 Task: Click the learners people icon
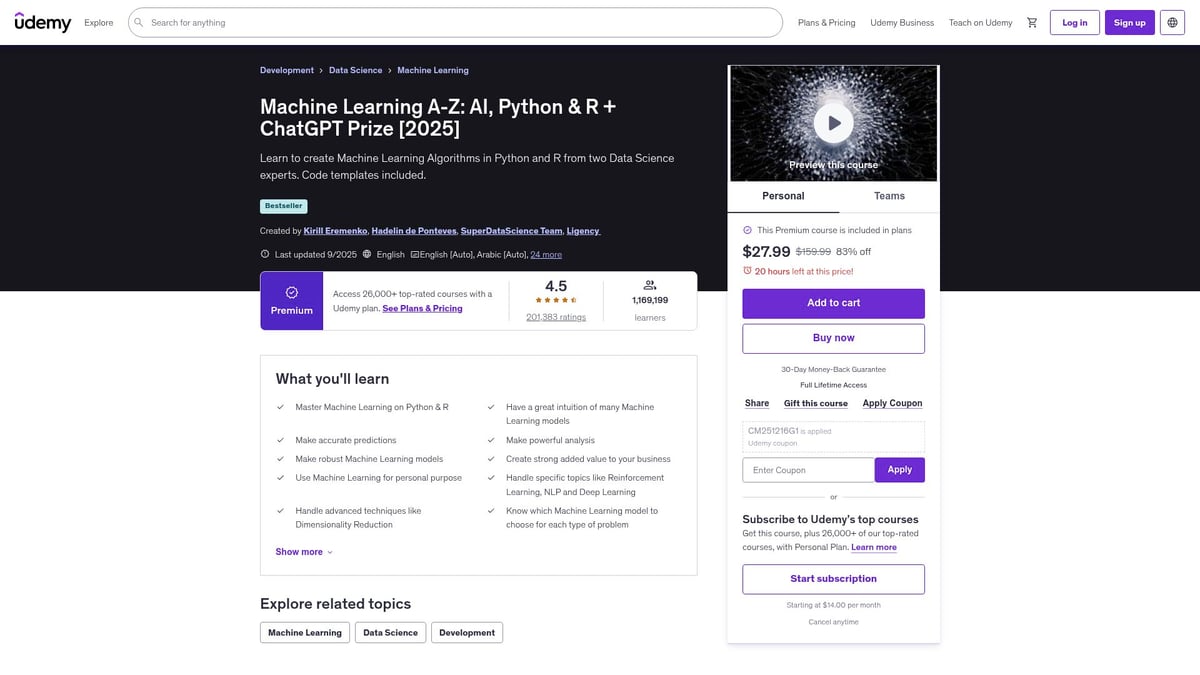coord(650,285)
